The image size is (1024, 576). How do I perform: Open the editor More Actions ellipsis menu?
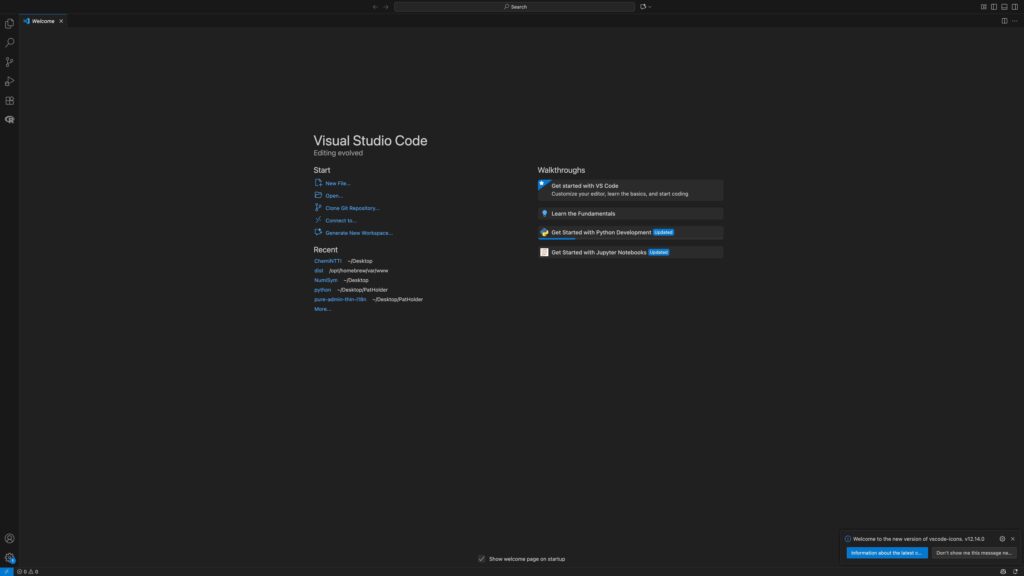(1014, 20)
